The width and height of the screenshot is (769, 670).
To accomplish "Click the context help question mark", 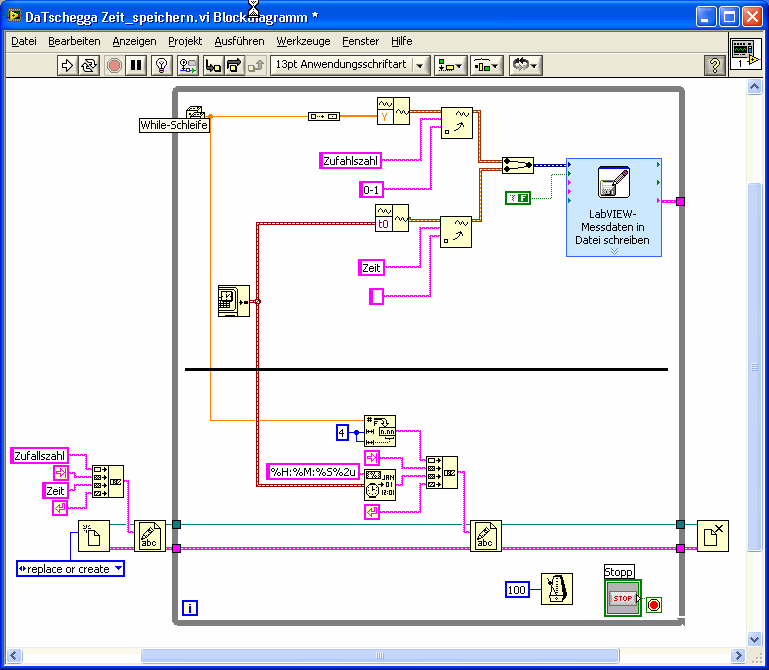I will pos(715,65).
